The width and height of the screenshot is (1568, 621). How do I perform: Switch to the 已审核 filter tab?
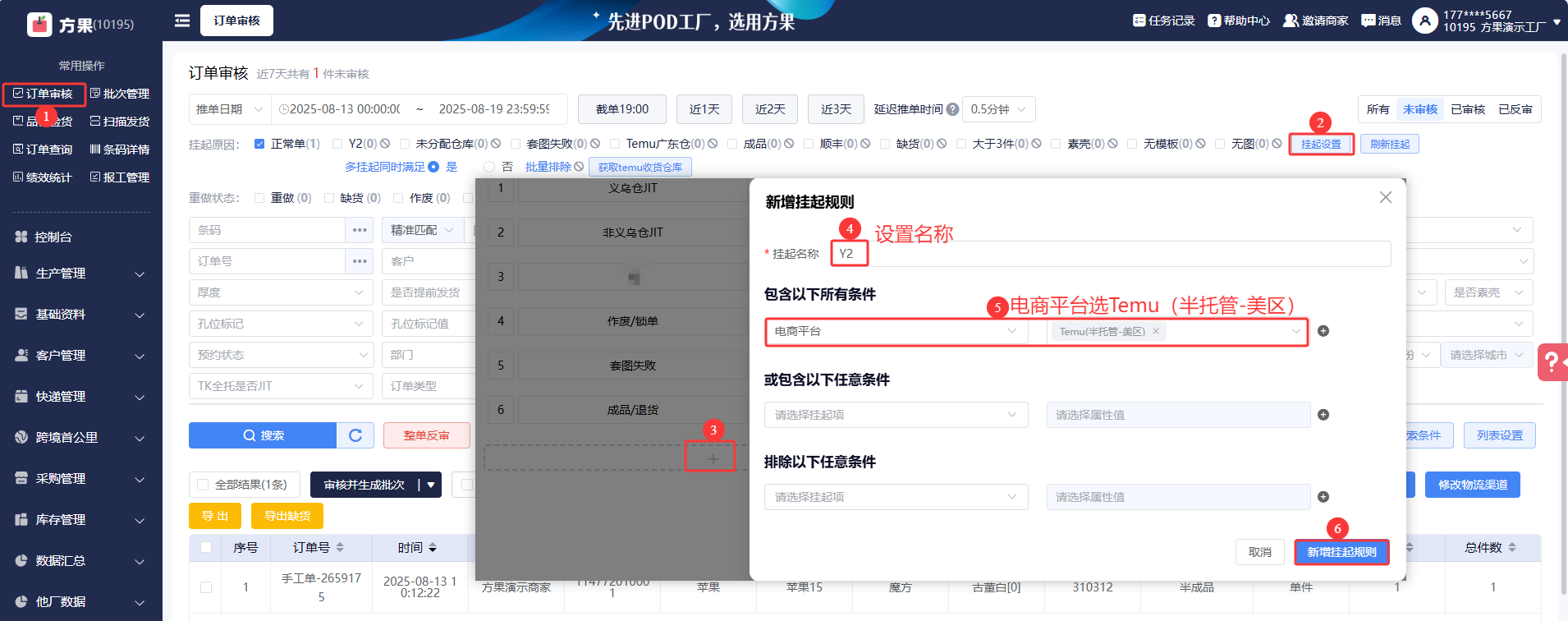[1468, 109]
